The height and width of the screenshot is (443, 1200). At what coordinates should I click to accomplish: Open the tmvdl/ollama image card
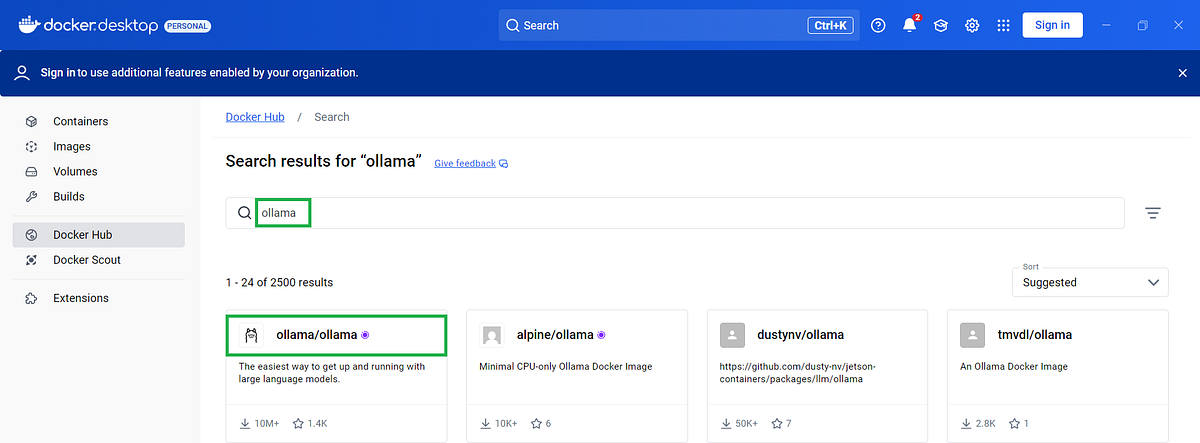pyautogui.click(x=1058, y=376)
